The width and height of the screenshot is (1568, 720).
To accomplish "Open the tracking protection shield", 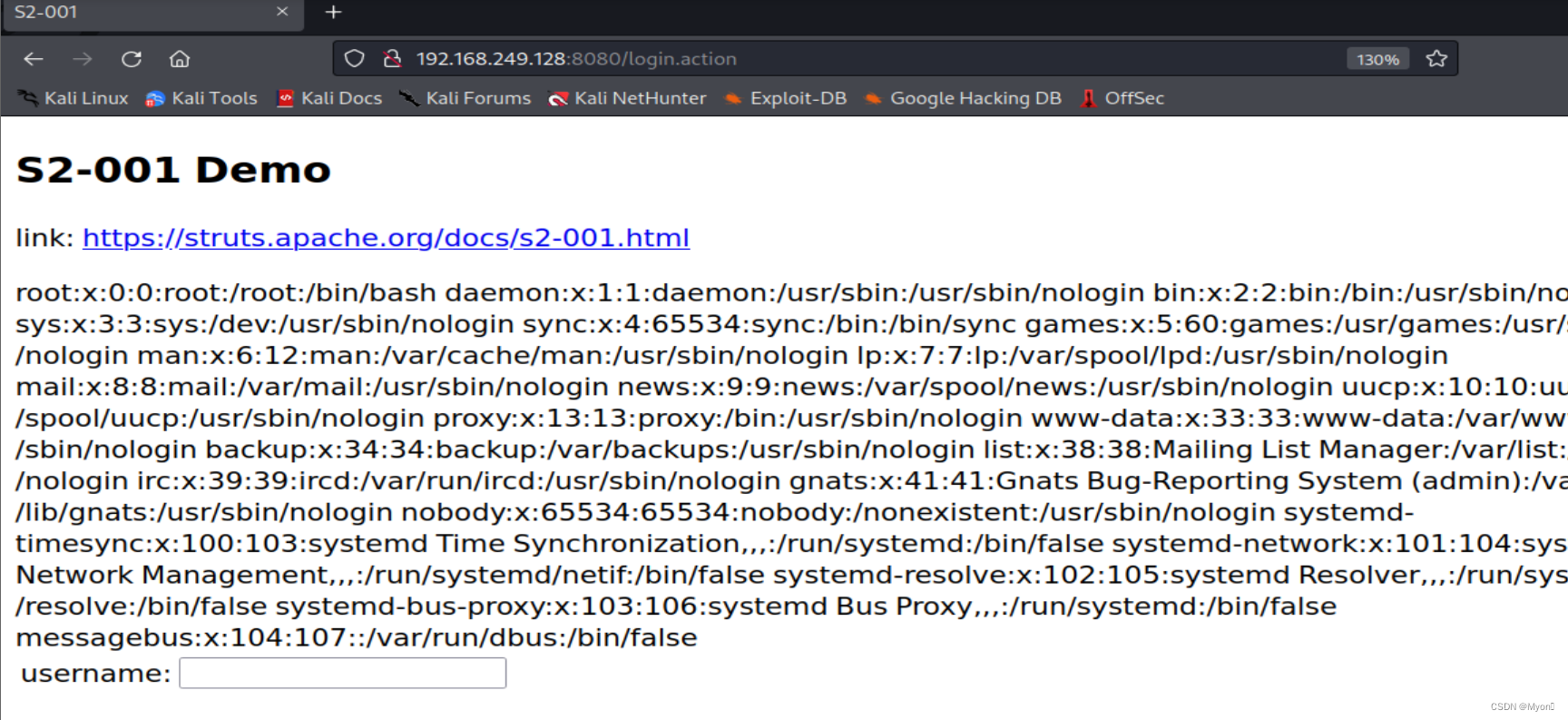I will point(355,59).
